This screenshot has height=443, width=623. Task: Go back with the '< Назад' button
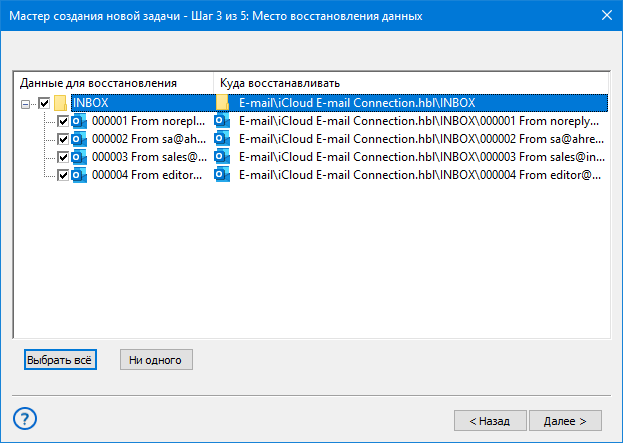coord(490,421)
